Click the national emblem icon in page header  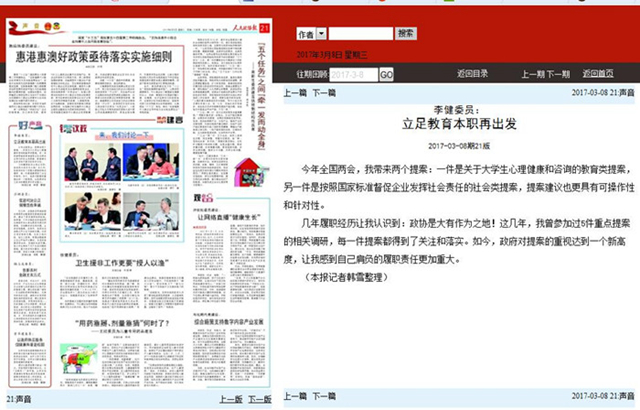[55, 26]
